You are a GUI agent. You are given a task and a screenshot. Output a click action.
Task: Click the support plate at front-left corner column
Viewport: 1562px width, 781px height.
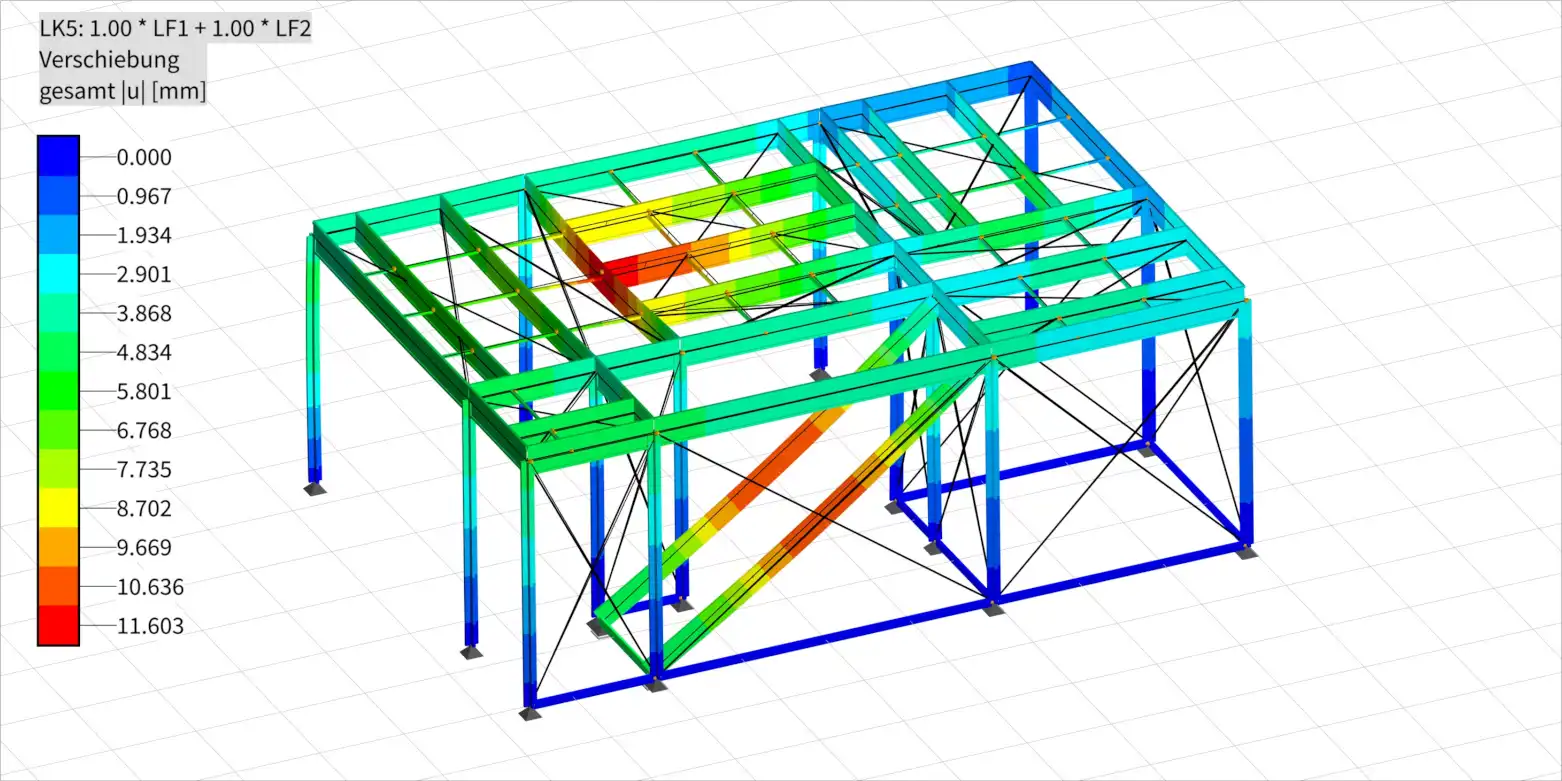pos(531,713)
